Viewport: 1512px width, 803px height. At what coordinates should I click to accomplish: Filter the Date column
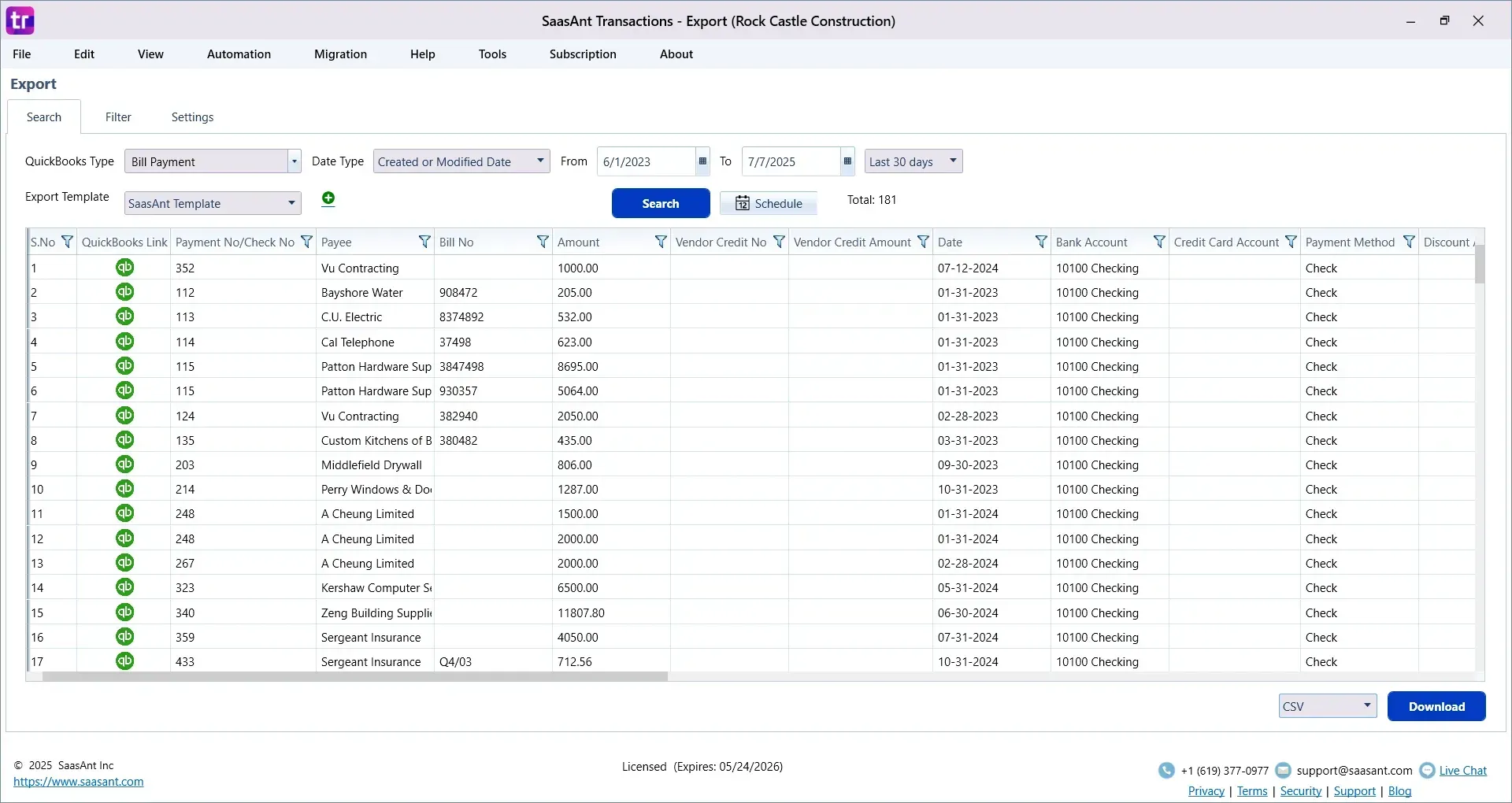point(1041,242)
